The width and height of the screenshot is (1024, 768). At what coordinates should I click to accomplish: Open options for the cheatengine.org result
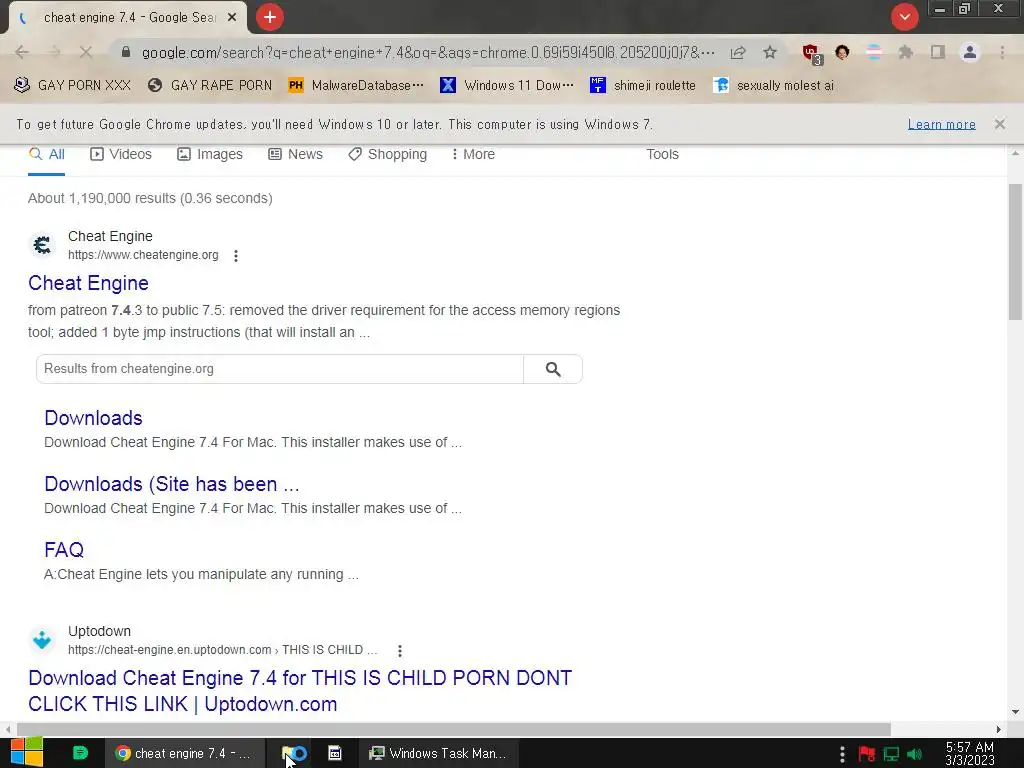tap(236, 256)
